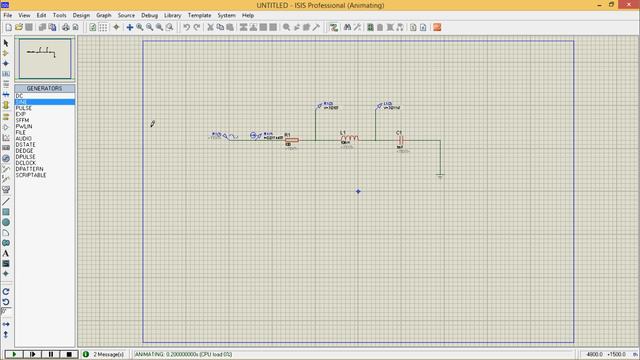Start simulation with Play button
This screenshot has width=640, height=360.
point(14,354)
